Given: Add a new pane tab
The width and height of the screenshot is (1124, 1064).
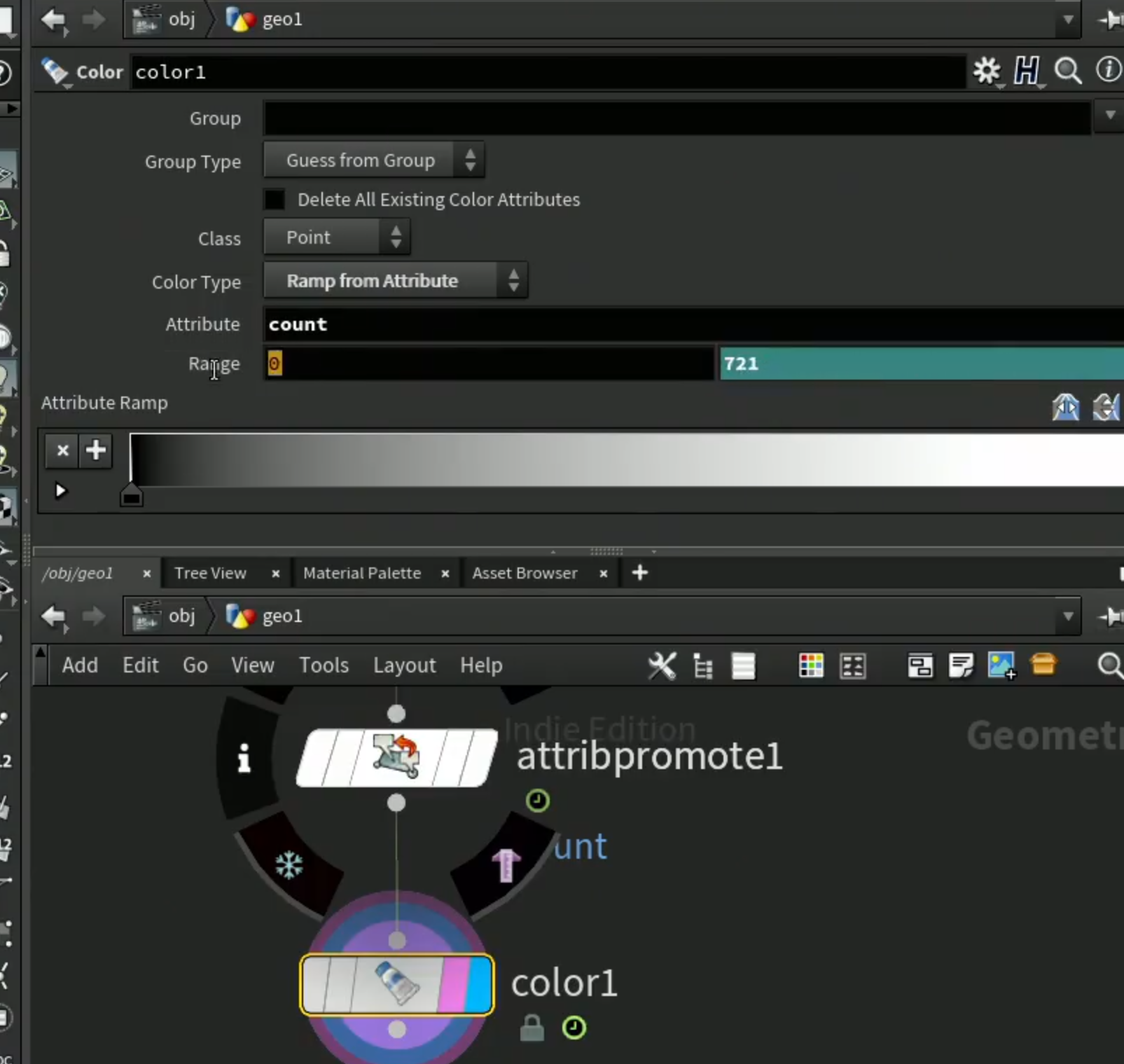Looking at the screenshot, I should [639, 573].
